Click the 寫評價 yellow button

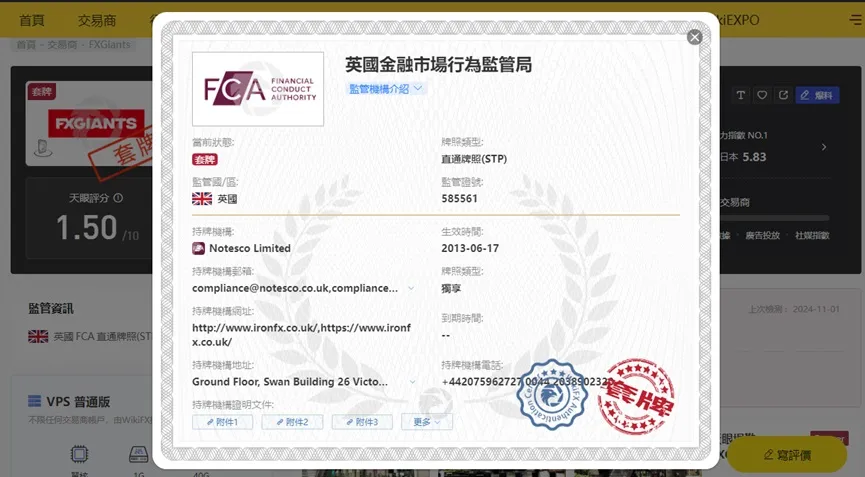789,455
